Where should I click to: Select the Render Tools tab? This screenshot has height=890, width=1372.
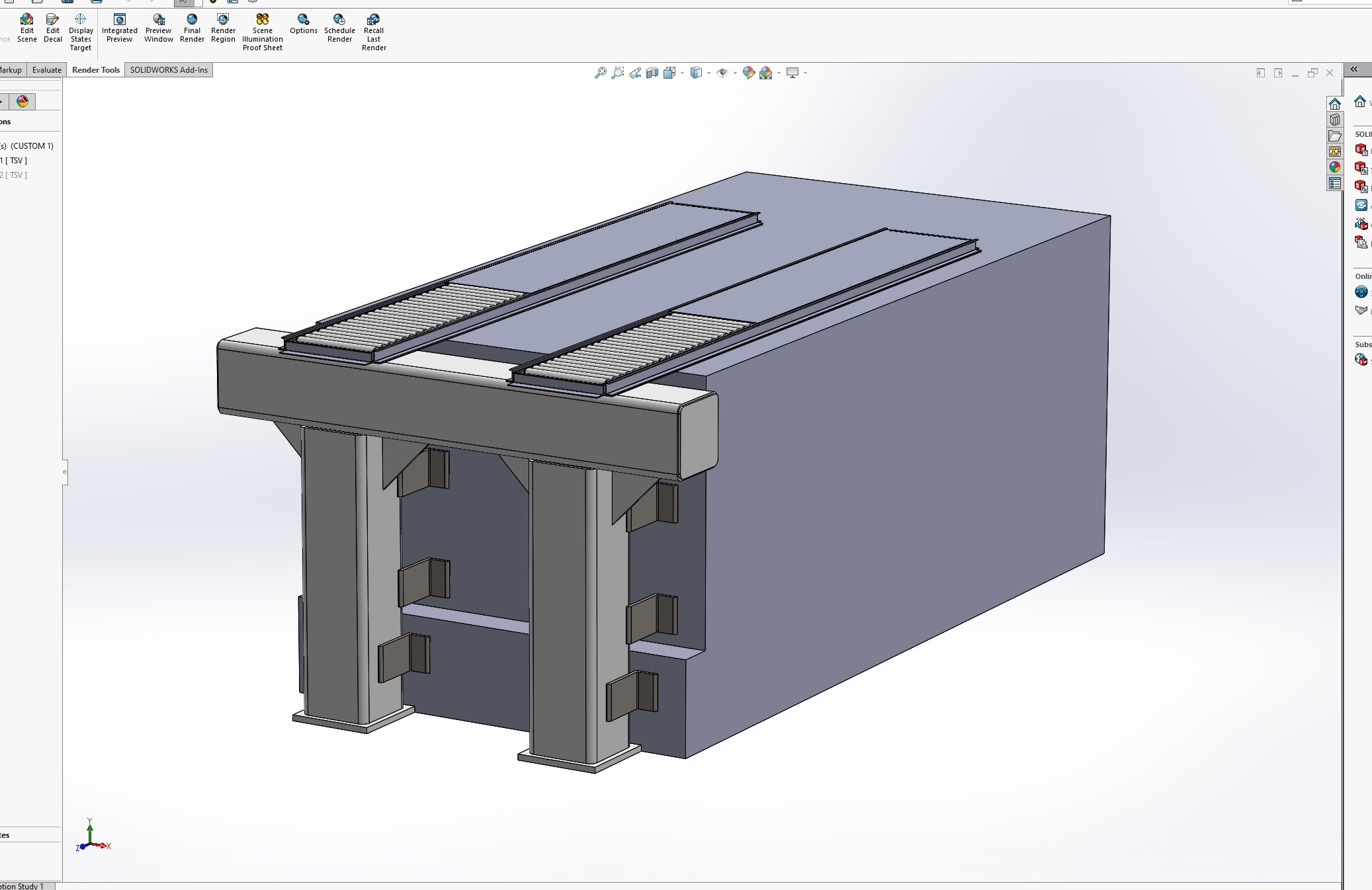pos(96,70)
